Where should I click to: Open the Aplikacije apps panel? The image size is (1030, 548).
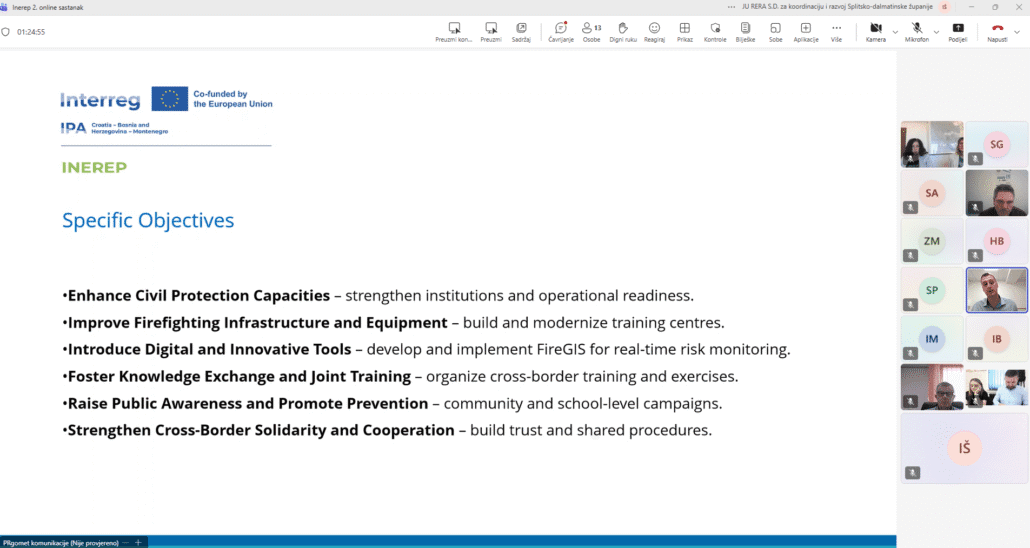point(806,31)
